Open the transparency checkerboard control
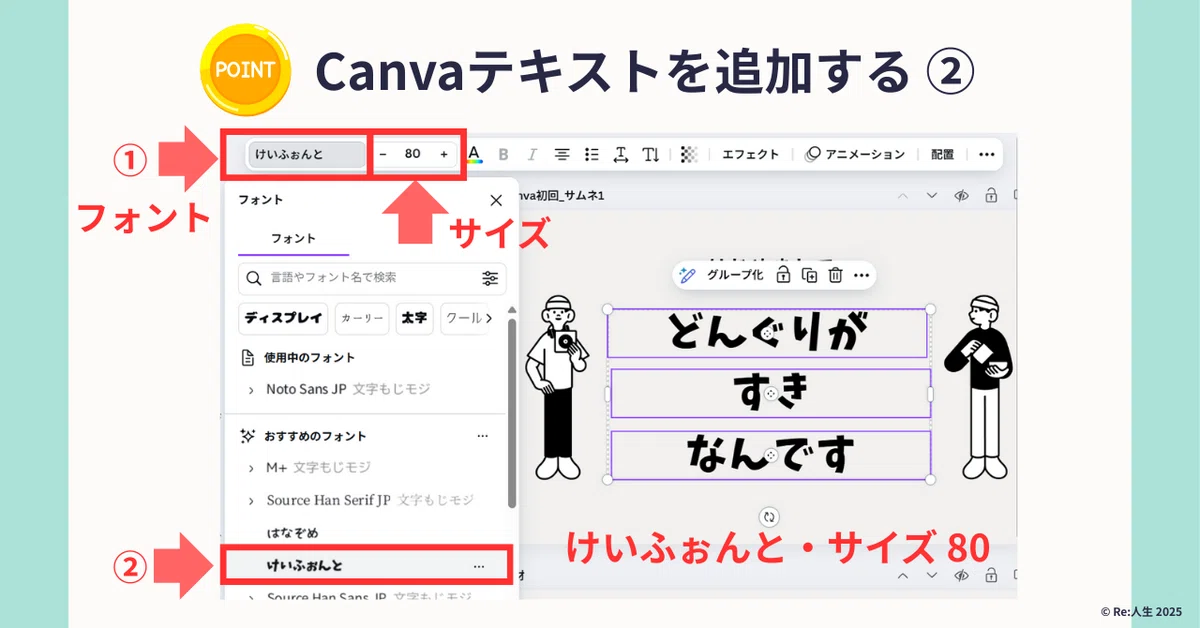Image resolution: width=1200 pixels, height=628 pixels. pyautogui.click(x=689, y=154)
